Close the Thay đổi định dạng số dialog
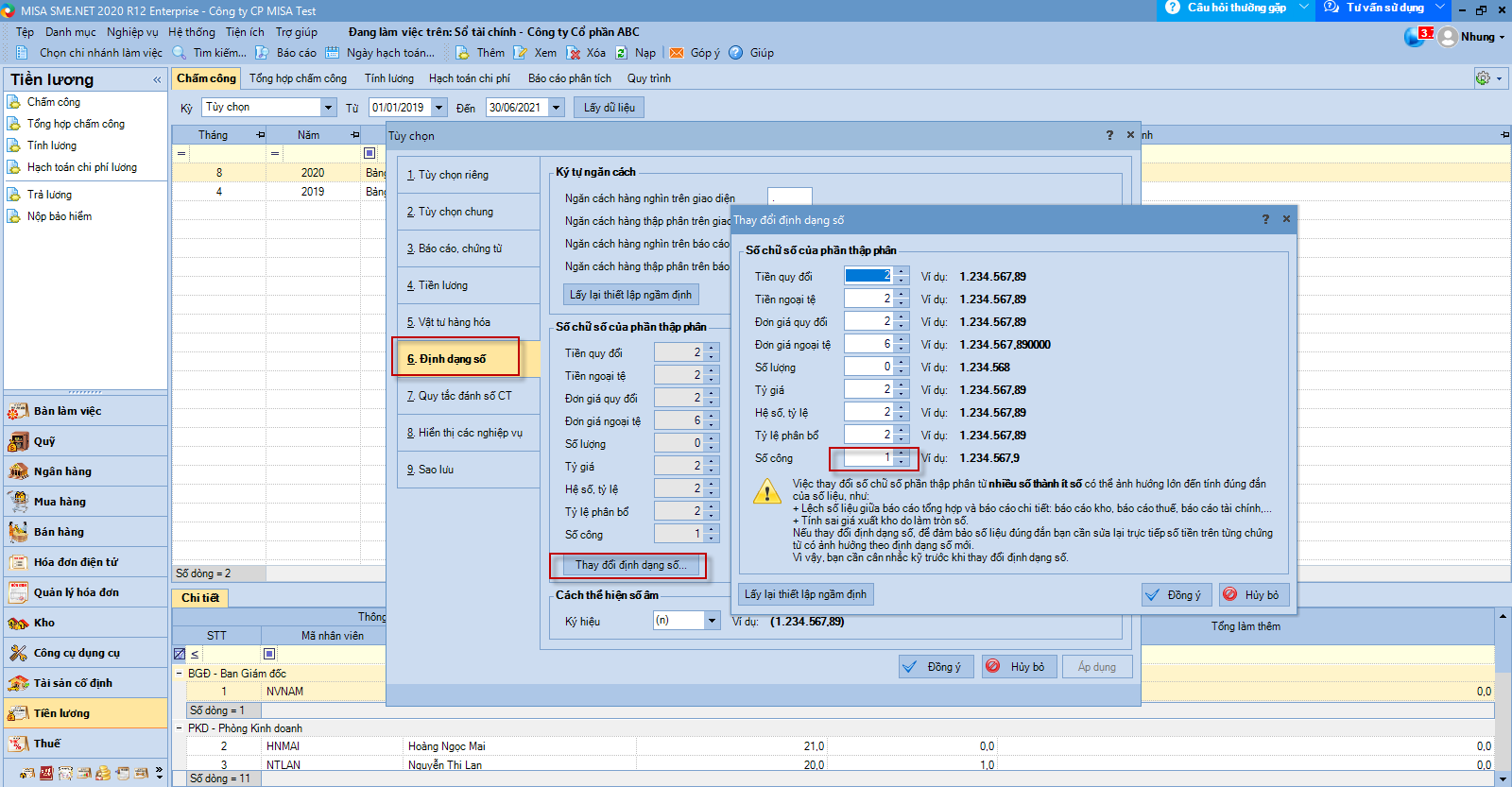This screenshot has width=1512, height=787. coord(1286,219)
